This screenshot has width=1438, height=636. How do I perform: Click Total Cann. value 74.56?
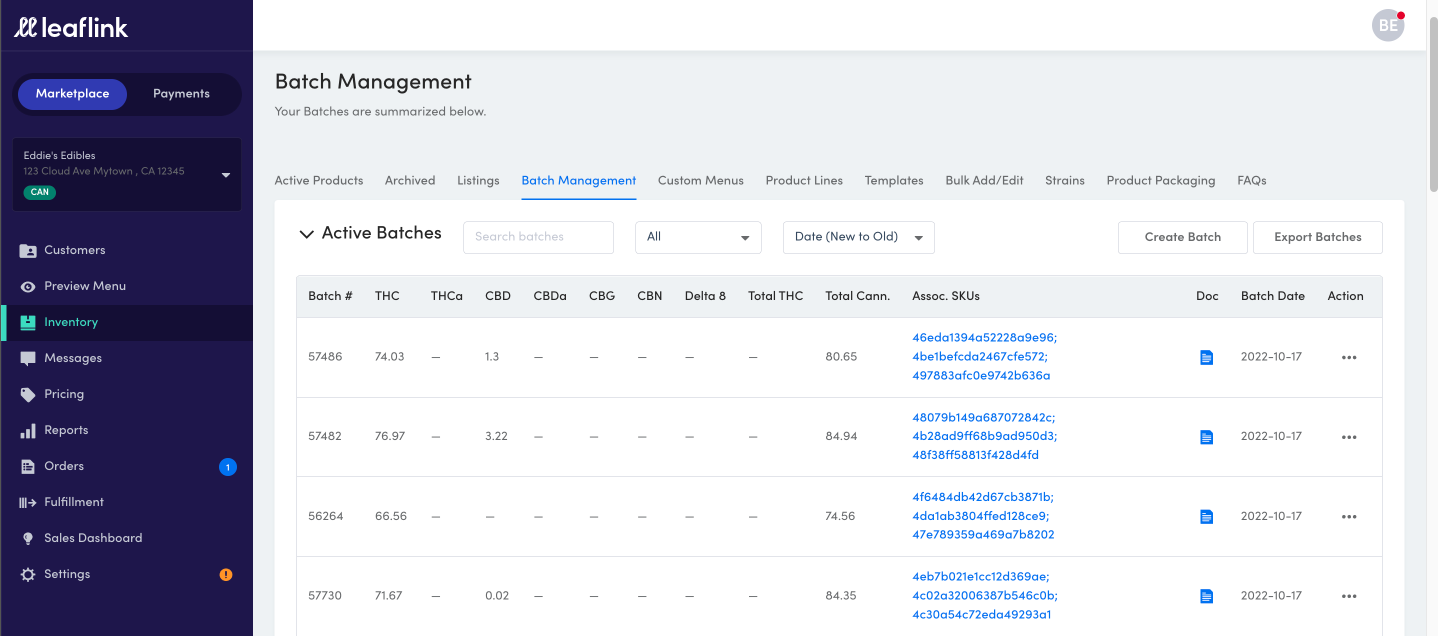840,517
